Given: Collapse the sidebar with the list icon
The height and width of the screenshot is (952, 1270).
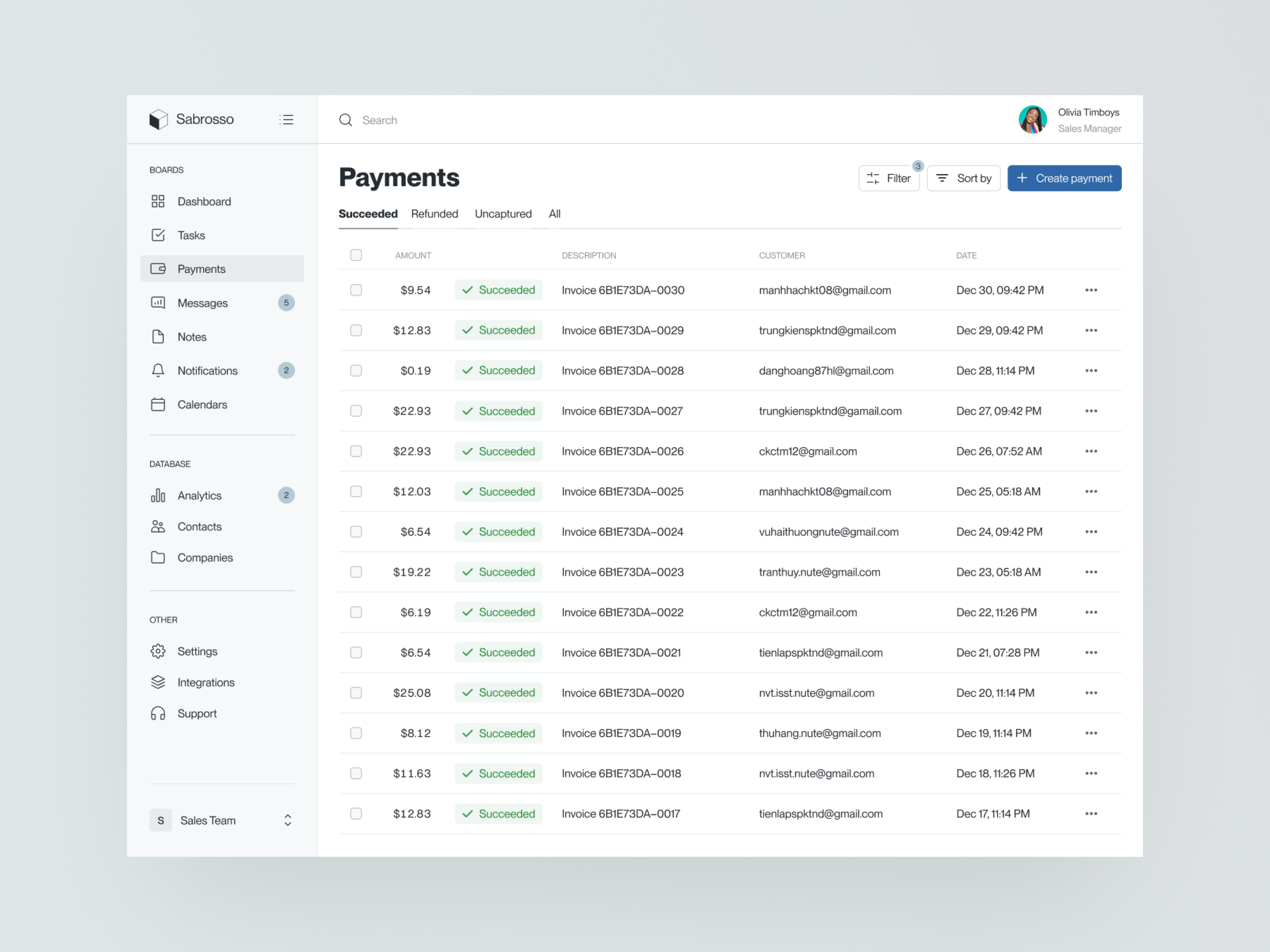Looking at the screenshot, I should tap(287, 119).
